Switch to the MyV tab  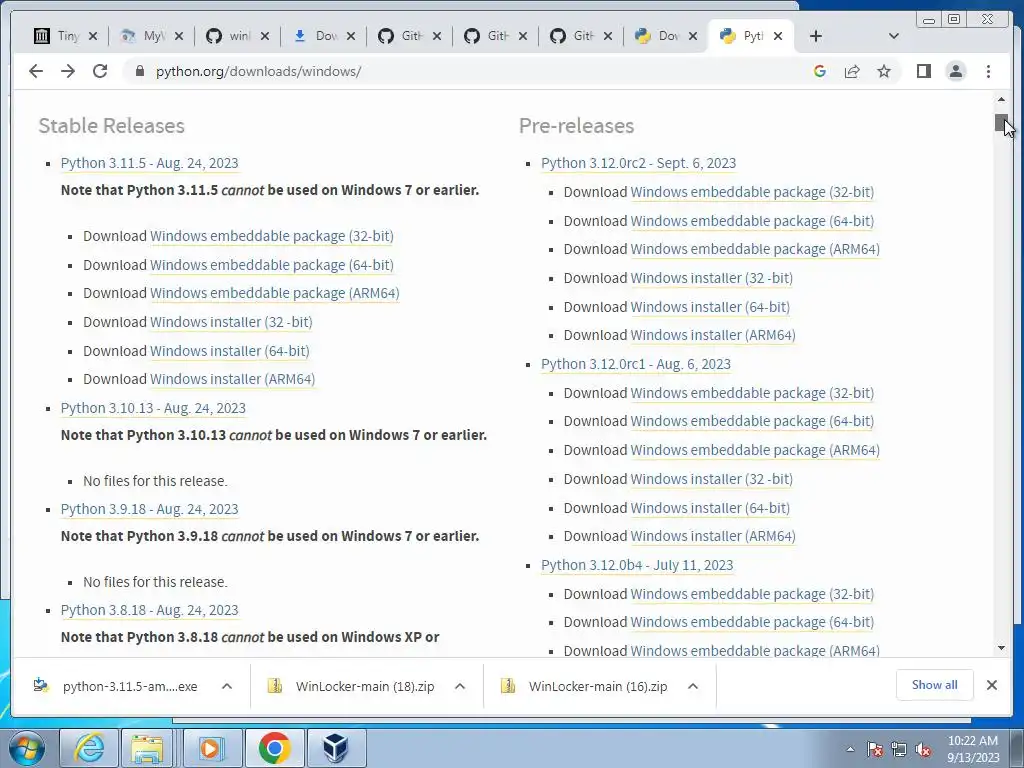coord(143,36)
